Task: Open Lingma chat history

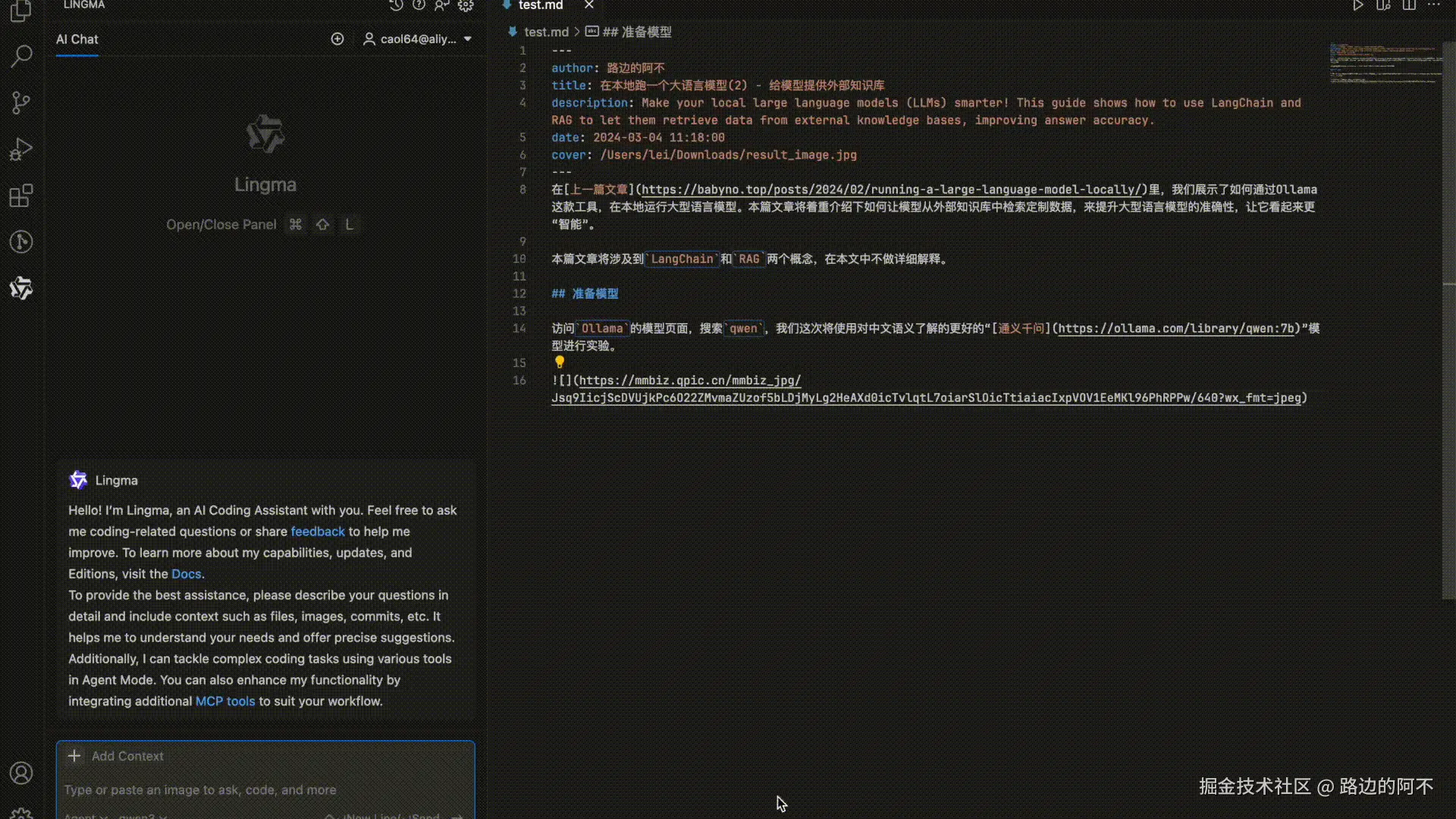Action: pos(396,5)
